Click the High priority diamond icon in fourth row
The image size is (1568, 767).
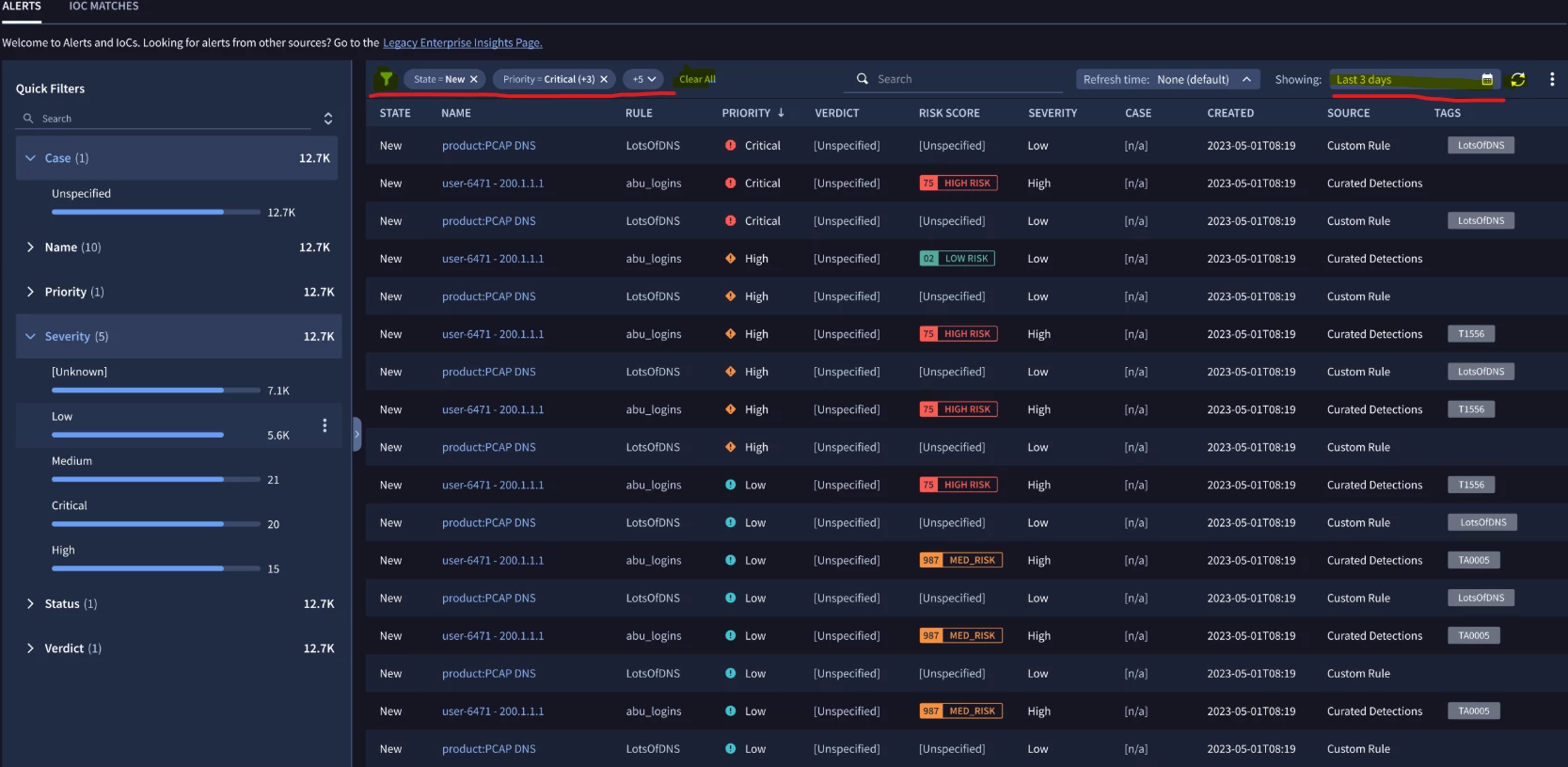pos(730,259)
